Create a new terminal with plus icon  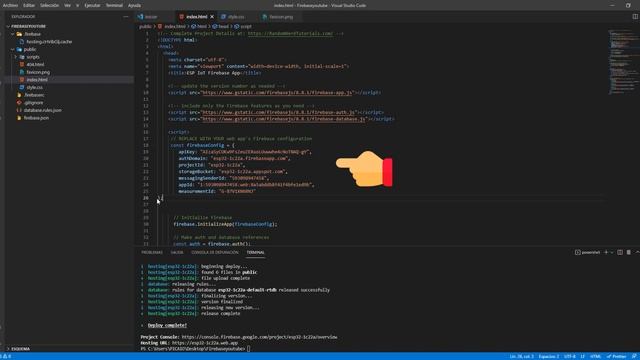(x=606, y=253)
